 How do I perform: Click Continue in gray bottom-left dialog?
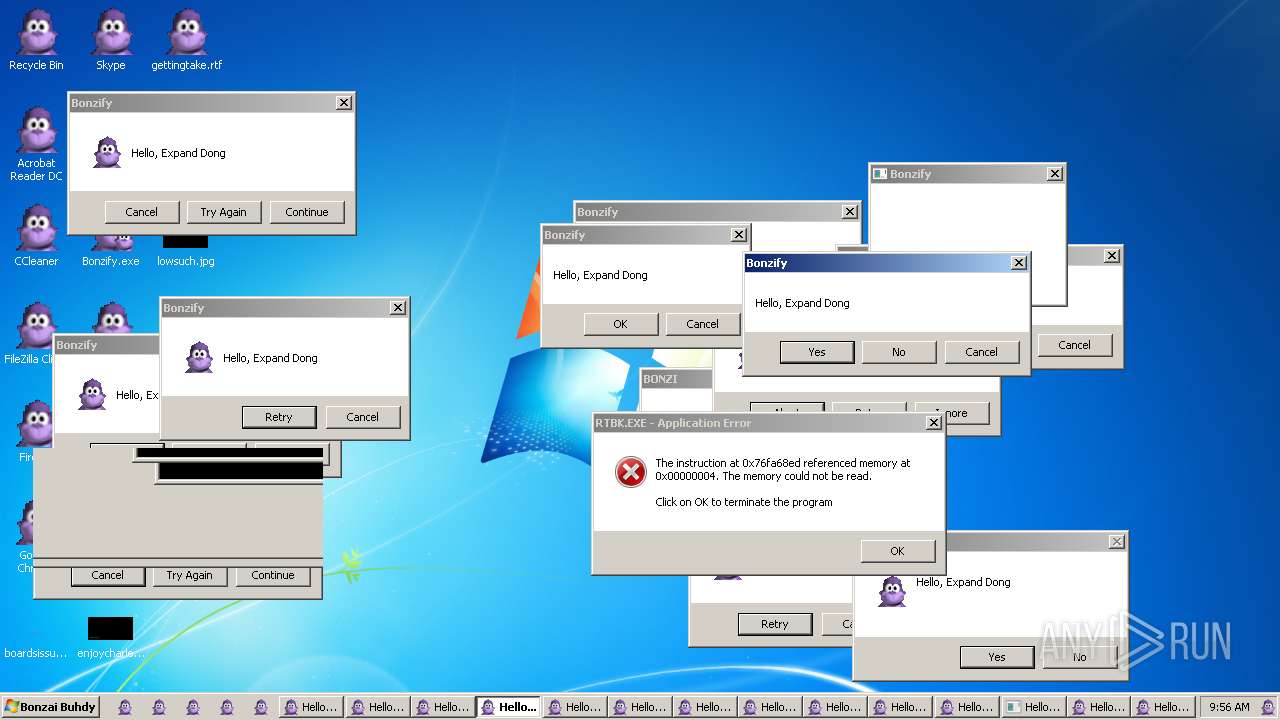click(272, 575)
